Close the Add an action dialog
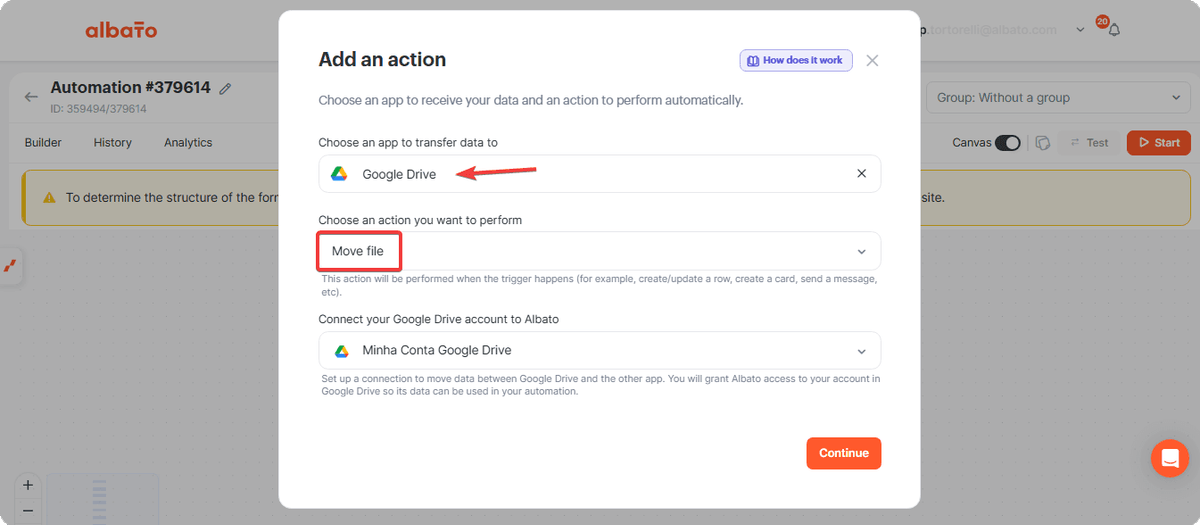 (872, 61)
